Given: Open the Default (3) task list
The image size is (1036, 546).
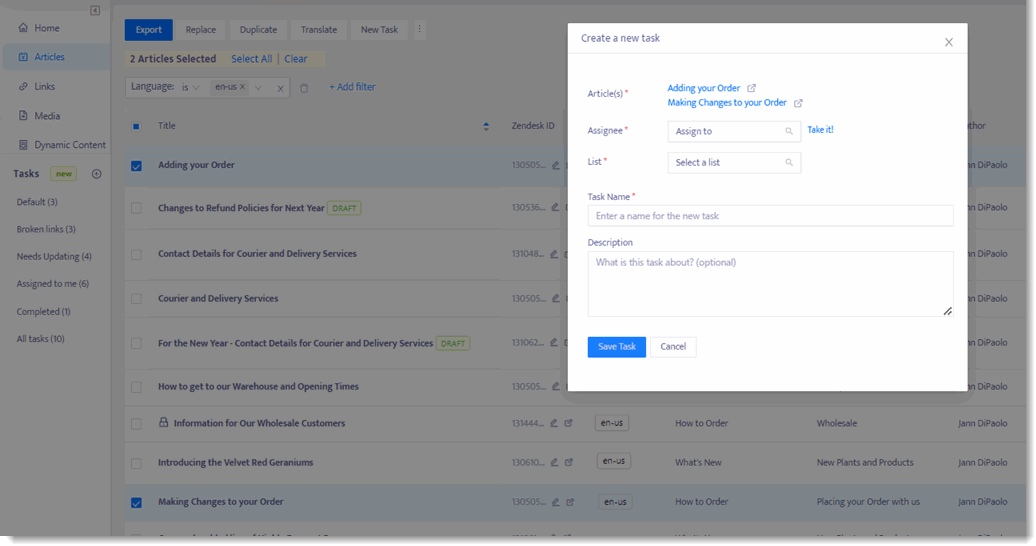Looking at the screenshot, I should click(37, 202).
